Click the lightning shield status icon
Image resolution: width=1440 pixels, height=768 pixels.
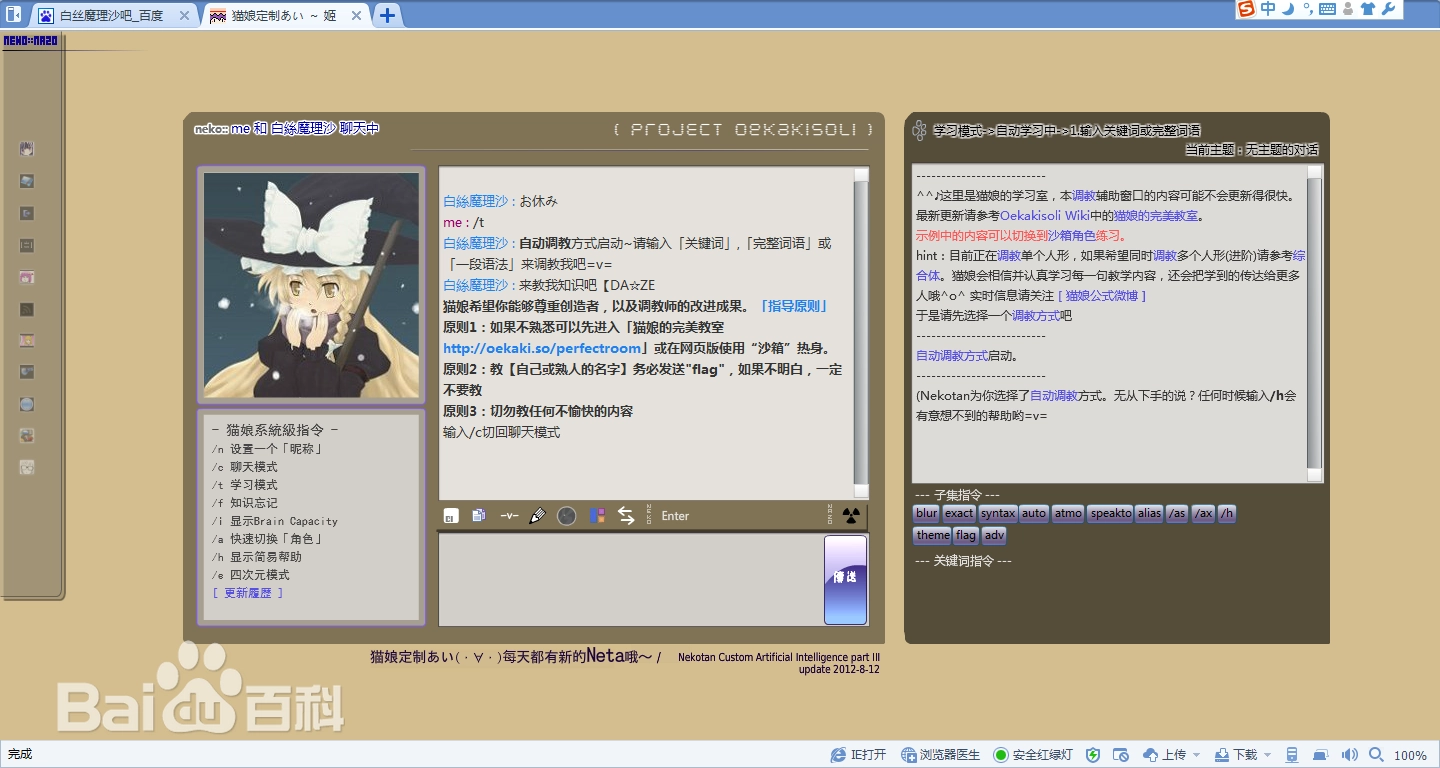tap(1093, 755)
